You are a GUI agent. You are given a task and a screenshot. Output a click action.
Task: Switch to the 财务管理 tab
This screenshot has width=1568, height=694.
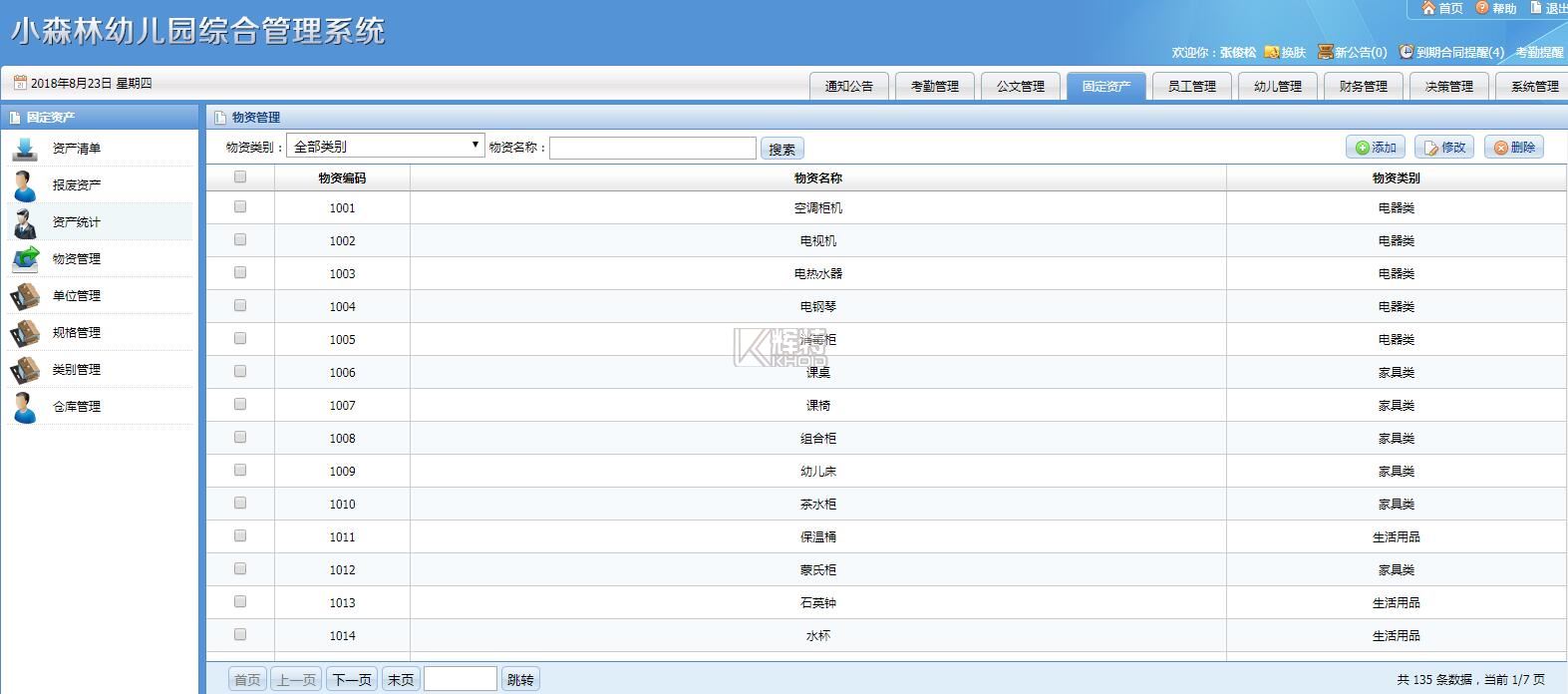coord(1363,87)
